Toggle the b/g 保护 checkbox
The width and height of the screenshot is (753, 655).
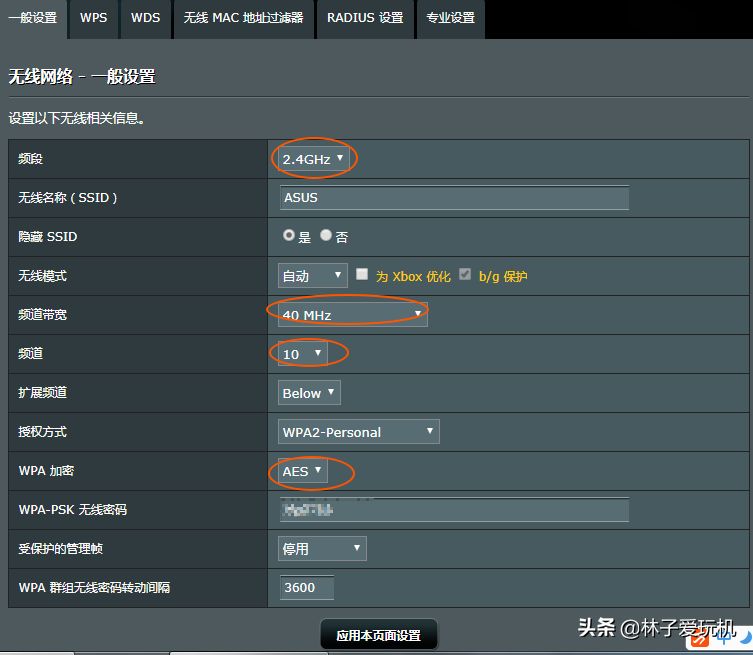coord(465,274)
